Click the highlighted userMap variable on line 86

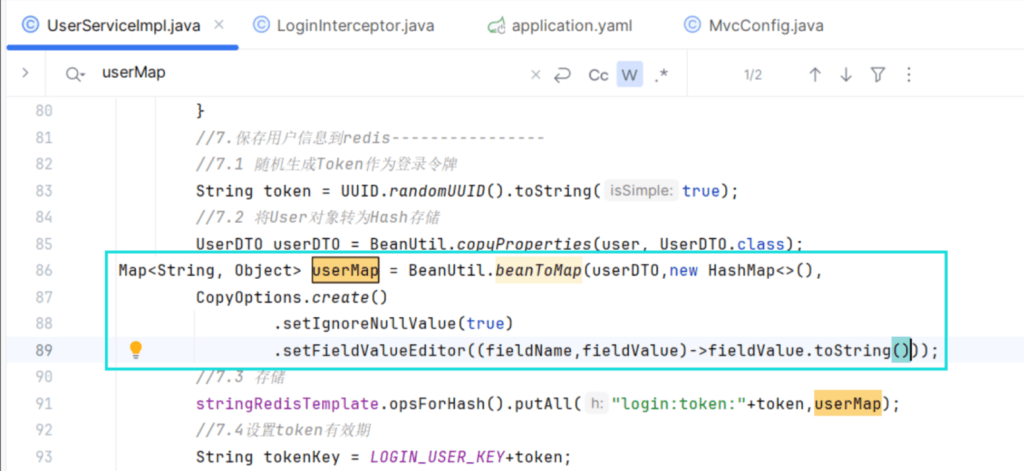point(345,271)
